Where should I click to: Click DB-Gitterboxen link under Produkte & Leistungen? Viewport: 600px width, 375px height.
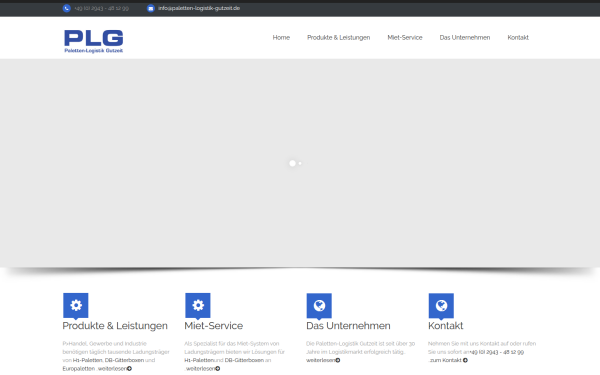124,360
